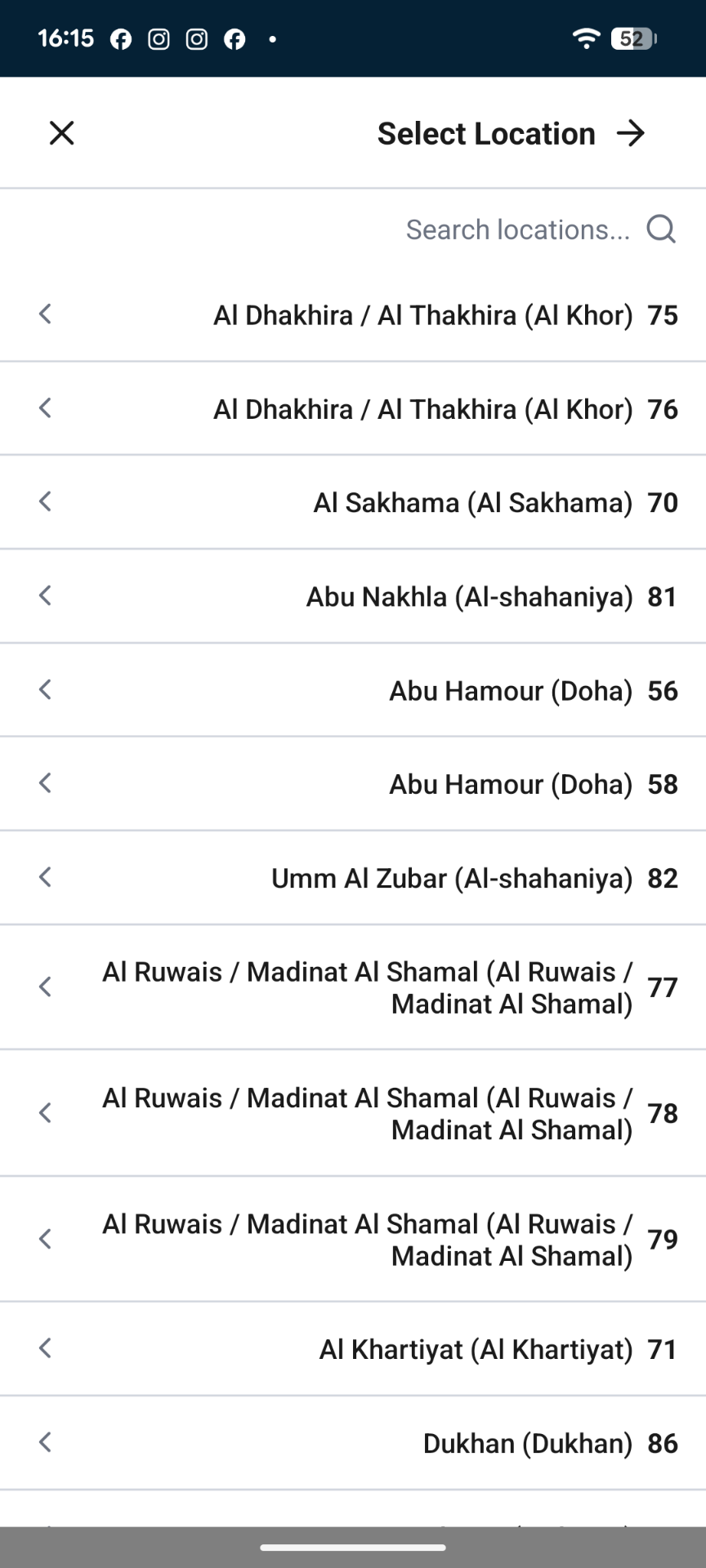The image size is (706, 1568).
Task: Select Al Ruwais / Madinat Al Shamal 77
Action: [x=353, y=987]
